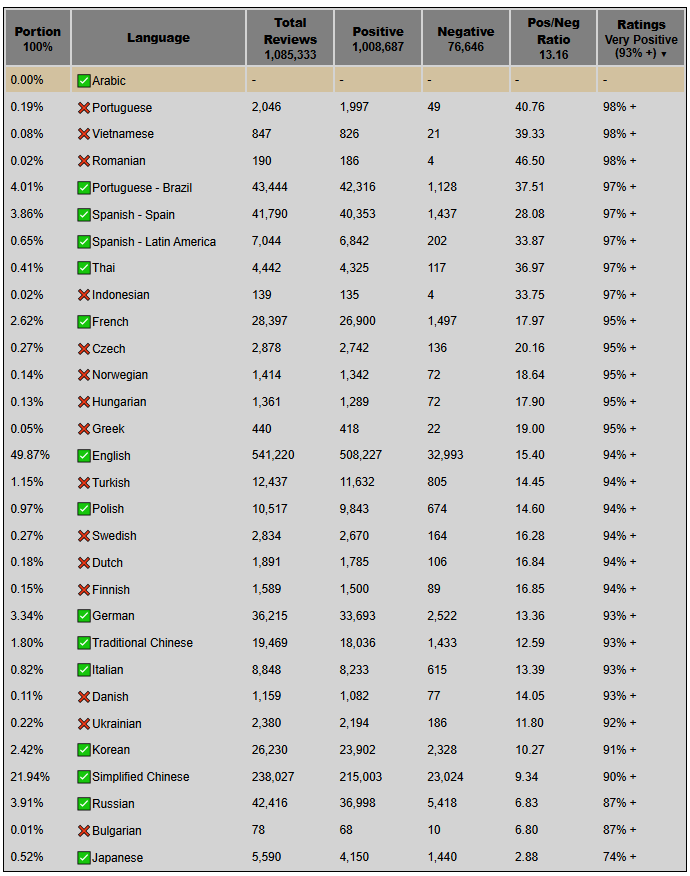Click the red X icon beside Vietnamese
Image resolution: width=690 pixels, height=876 pixels.
pyautogui.click(x=84, y=134)
